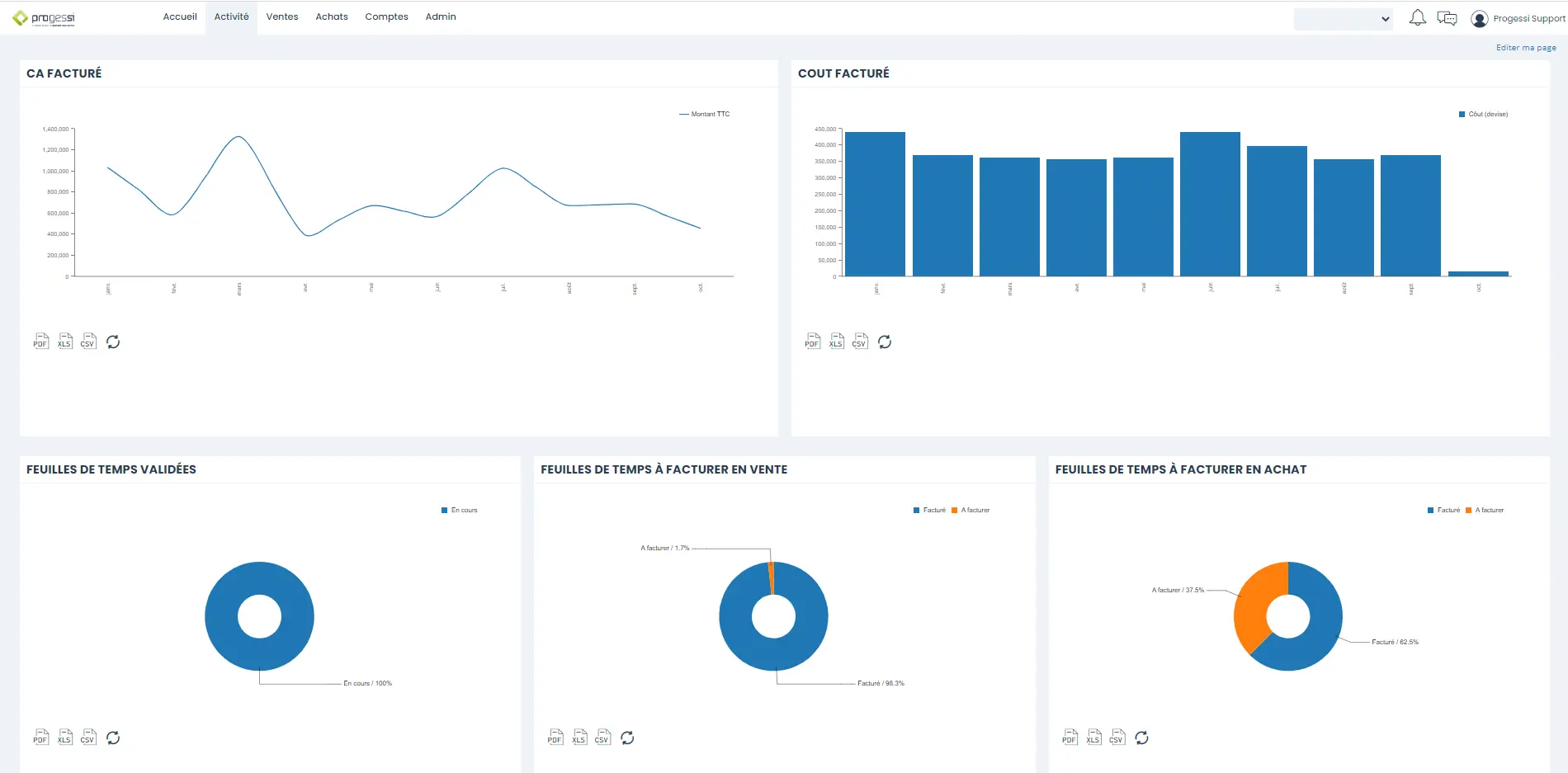Open the Comptes menu
The image size is (1568, 773).
tap(386, 17)
